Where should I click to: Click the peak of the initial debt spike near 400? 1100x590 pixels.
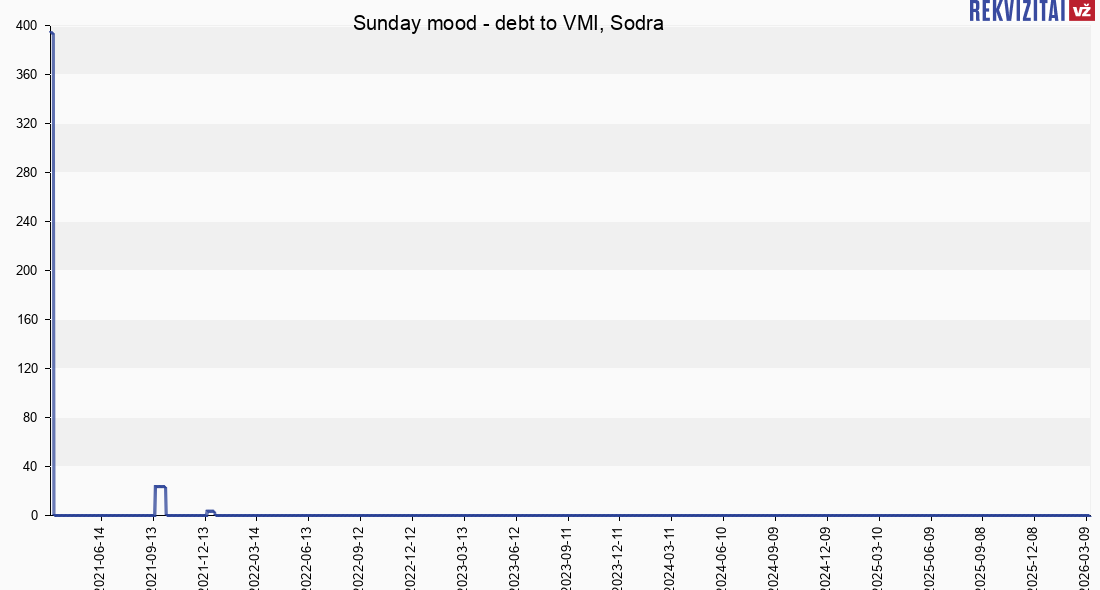51,34
